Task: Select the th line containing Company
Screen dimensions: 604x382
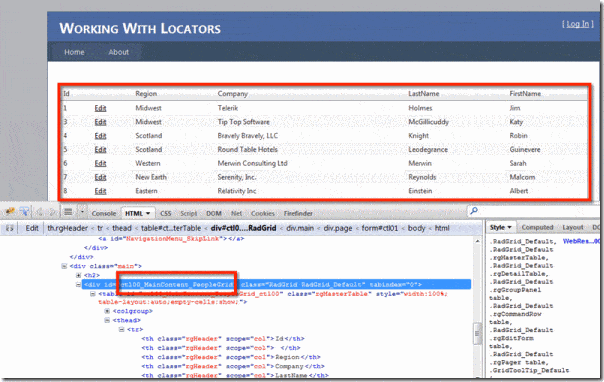Action: (x=233, y=366)
